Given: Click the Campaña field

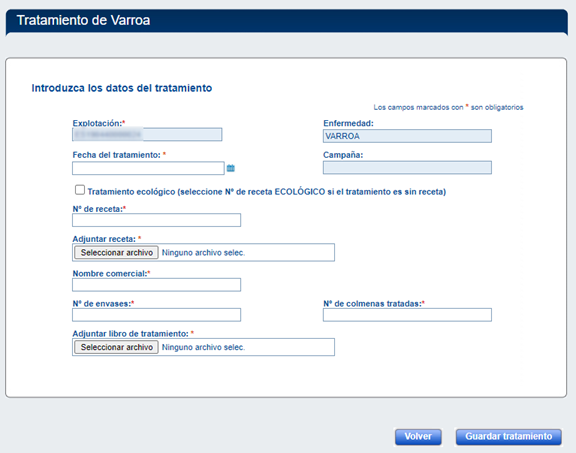Looking at the screenshot, I should 407,168.
